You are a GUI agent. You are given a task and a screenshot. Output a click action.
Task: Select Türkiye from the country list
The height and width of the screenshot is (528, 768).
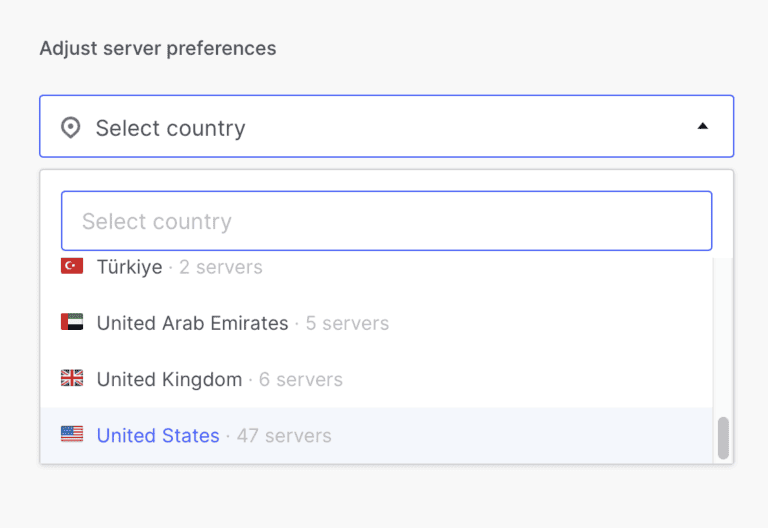coord(129,267)
